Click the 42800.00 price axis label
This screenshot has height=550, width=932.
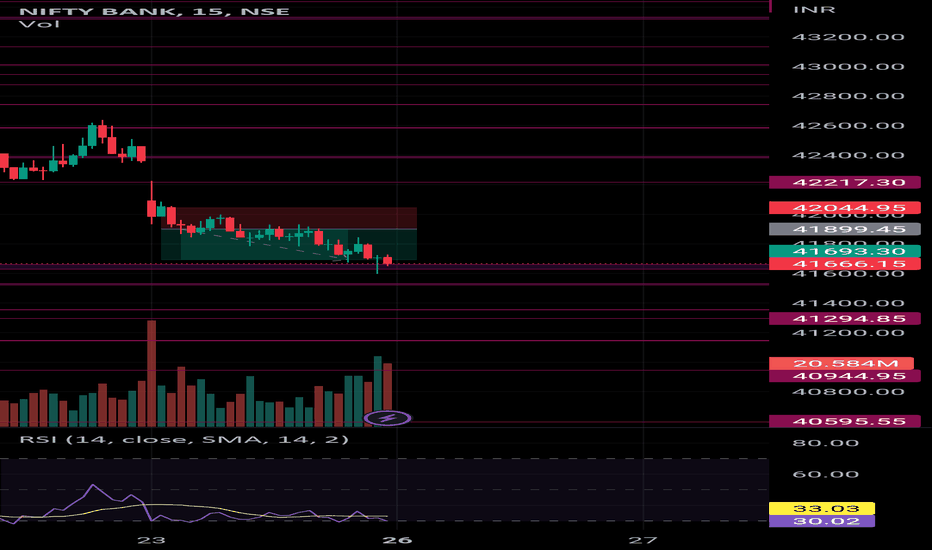tap(848, 96)
